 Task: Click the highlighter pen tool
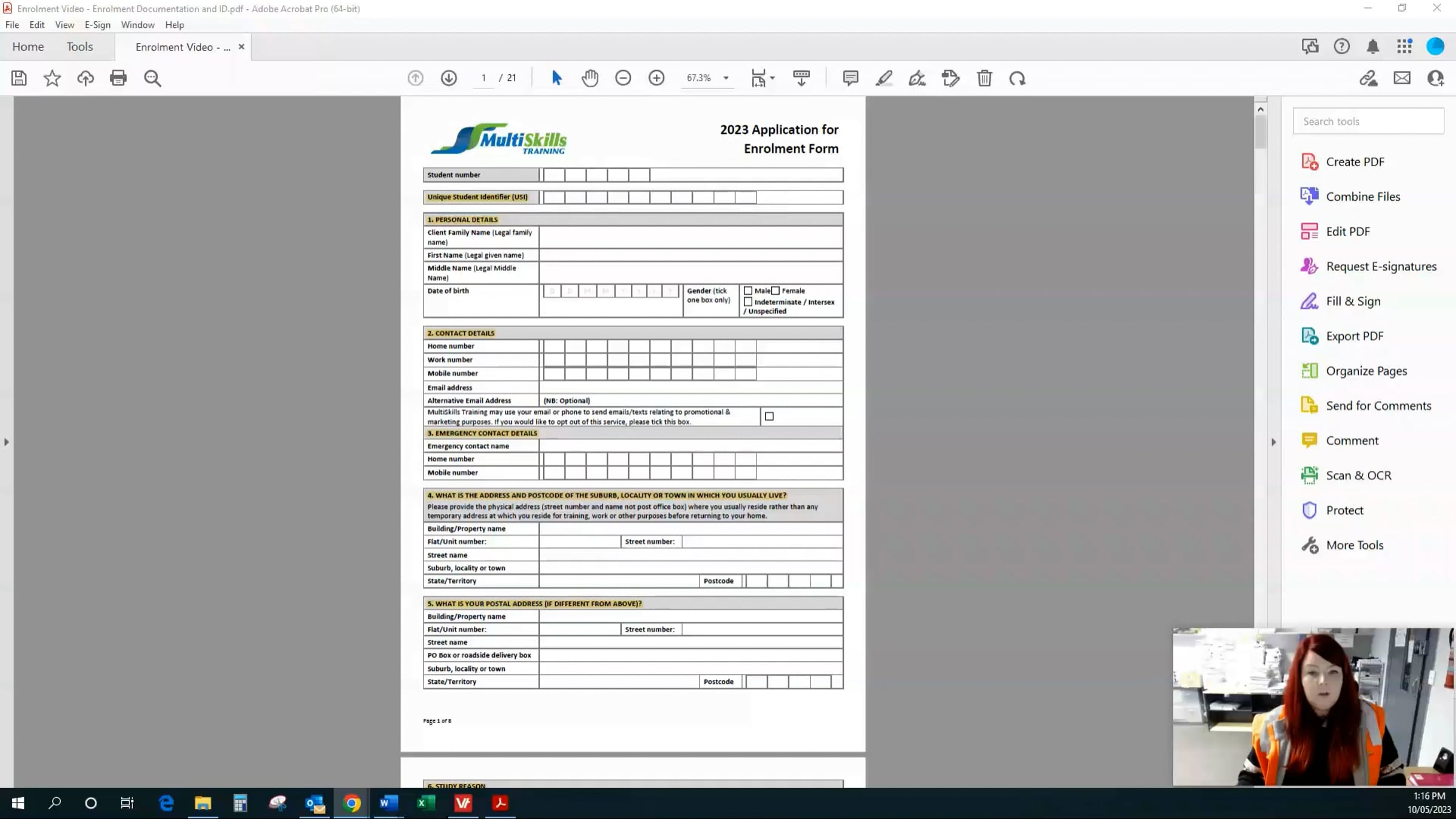click(x=884, y=78)
